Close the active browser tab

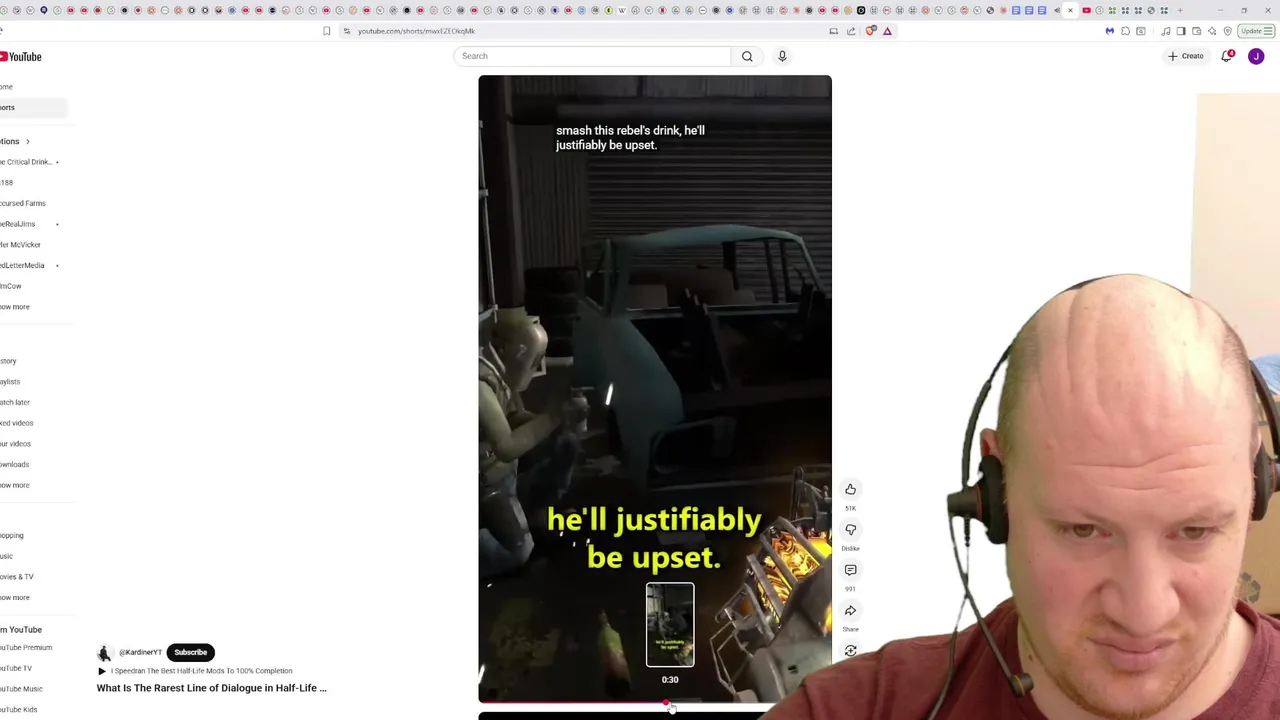click(x=1070, y=10)
